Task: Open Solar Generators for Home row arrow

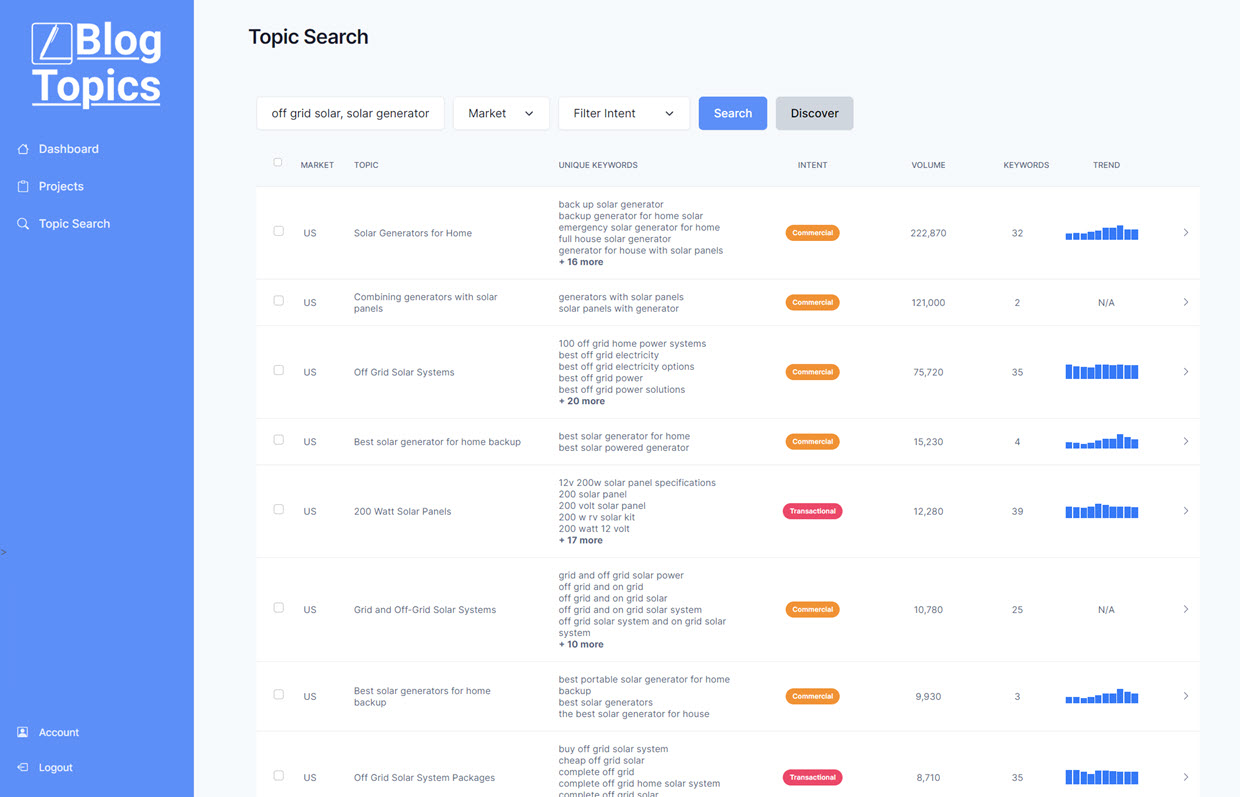Action: pyautogui.click(x=1185, y=233)
